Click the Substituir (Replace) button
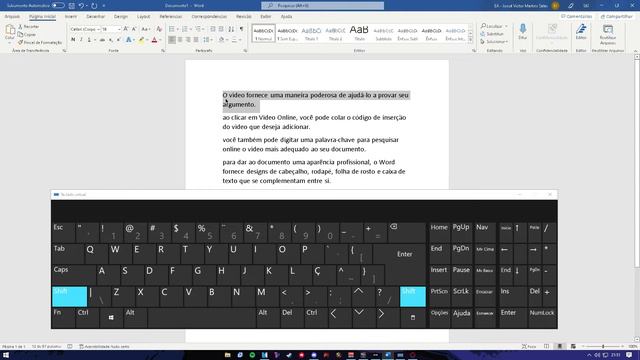This screenshot has width=640, height=360. pos(492,34)
